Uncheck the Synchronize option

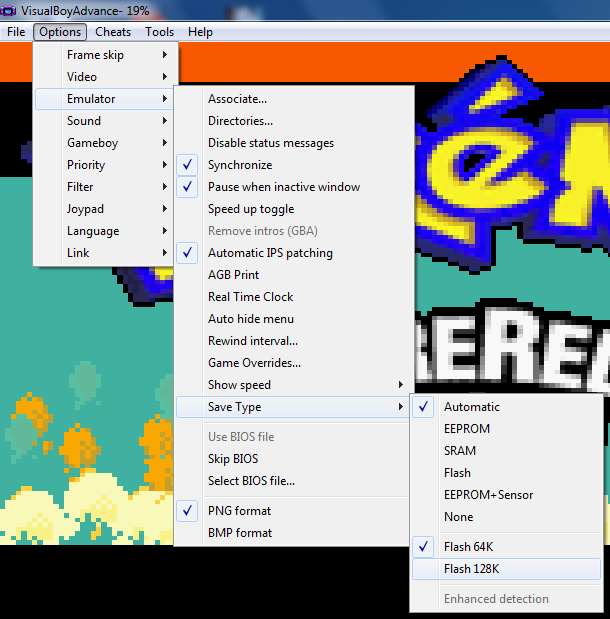click(x=293, y=165)
